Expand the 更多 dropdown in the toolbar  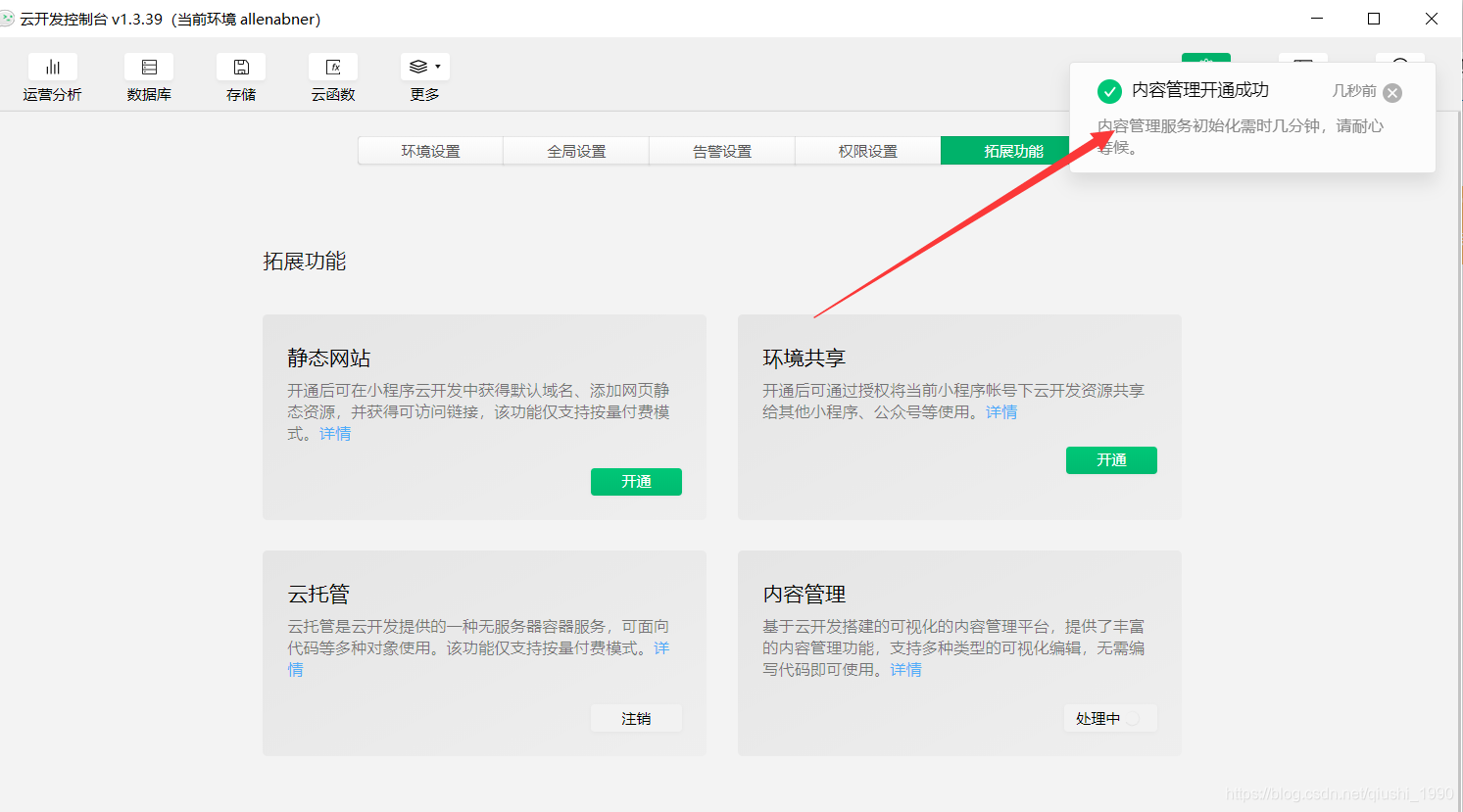425,68
